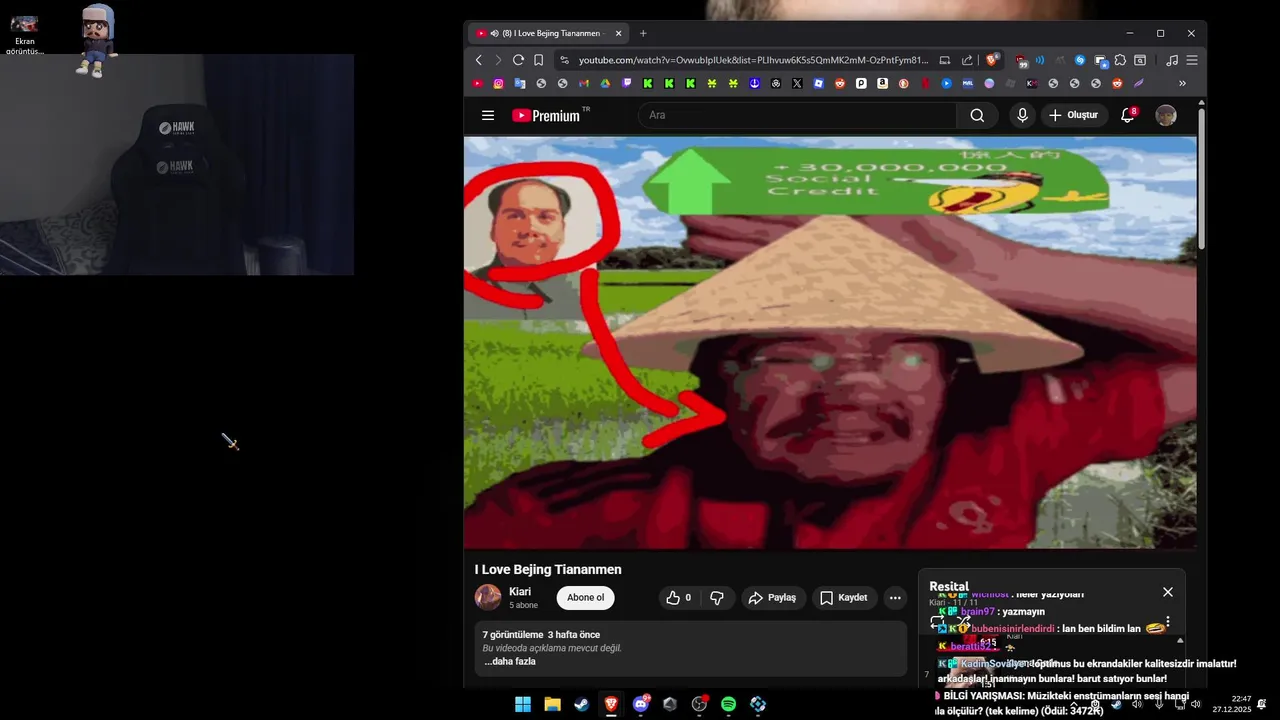Open Steam from the taskbar
Image resolution: width=1280 pixels, height=720 pixels.
pyautogui.click(x=581, y=705)
